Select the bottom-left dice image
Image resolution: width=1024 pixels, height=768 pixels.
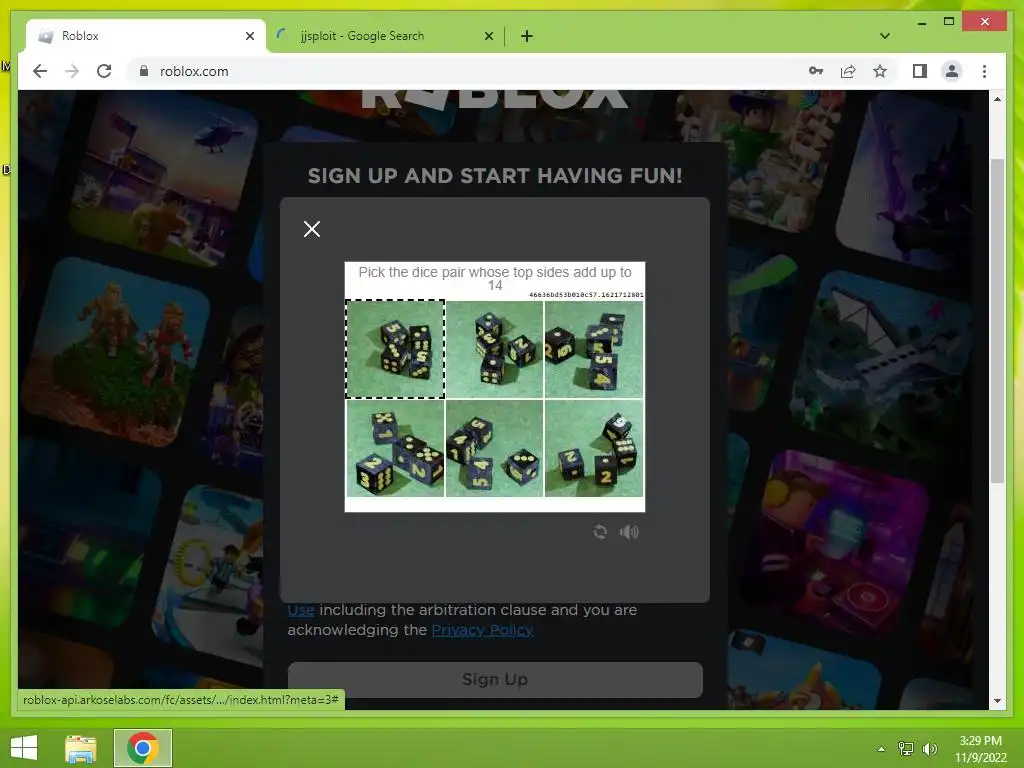tap(395, 449)
